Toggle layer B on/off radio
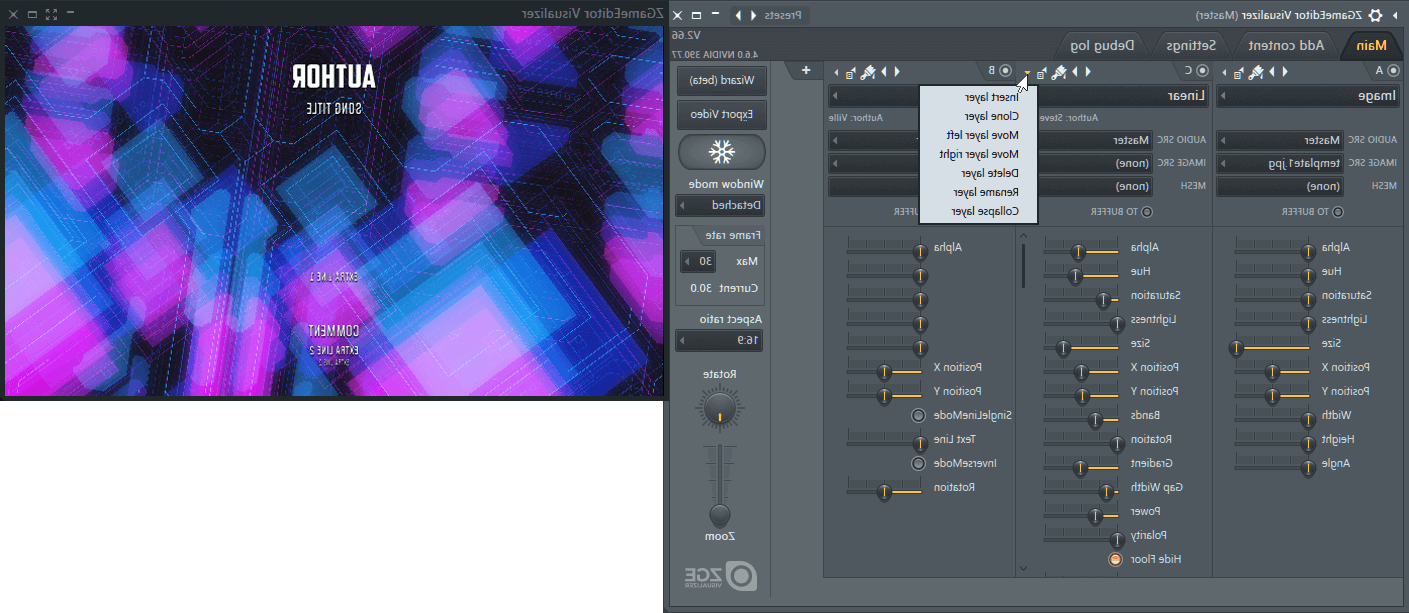 tap(1004, 70)
